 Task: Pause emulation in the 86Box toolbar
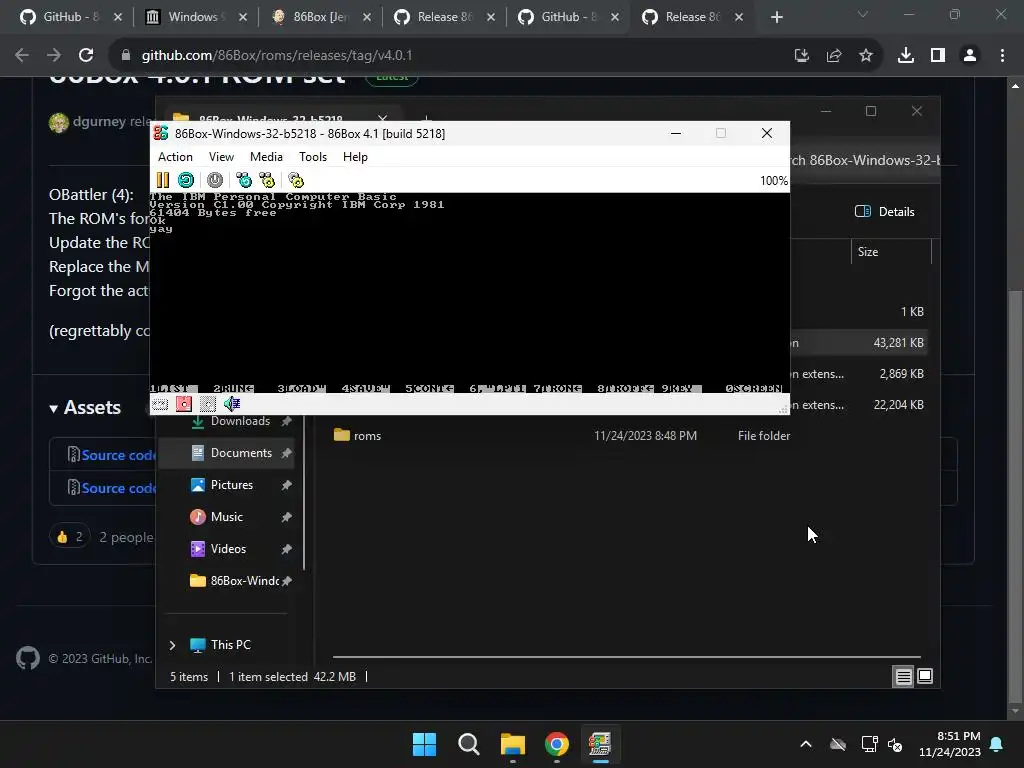click(163, 180)
